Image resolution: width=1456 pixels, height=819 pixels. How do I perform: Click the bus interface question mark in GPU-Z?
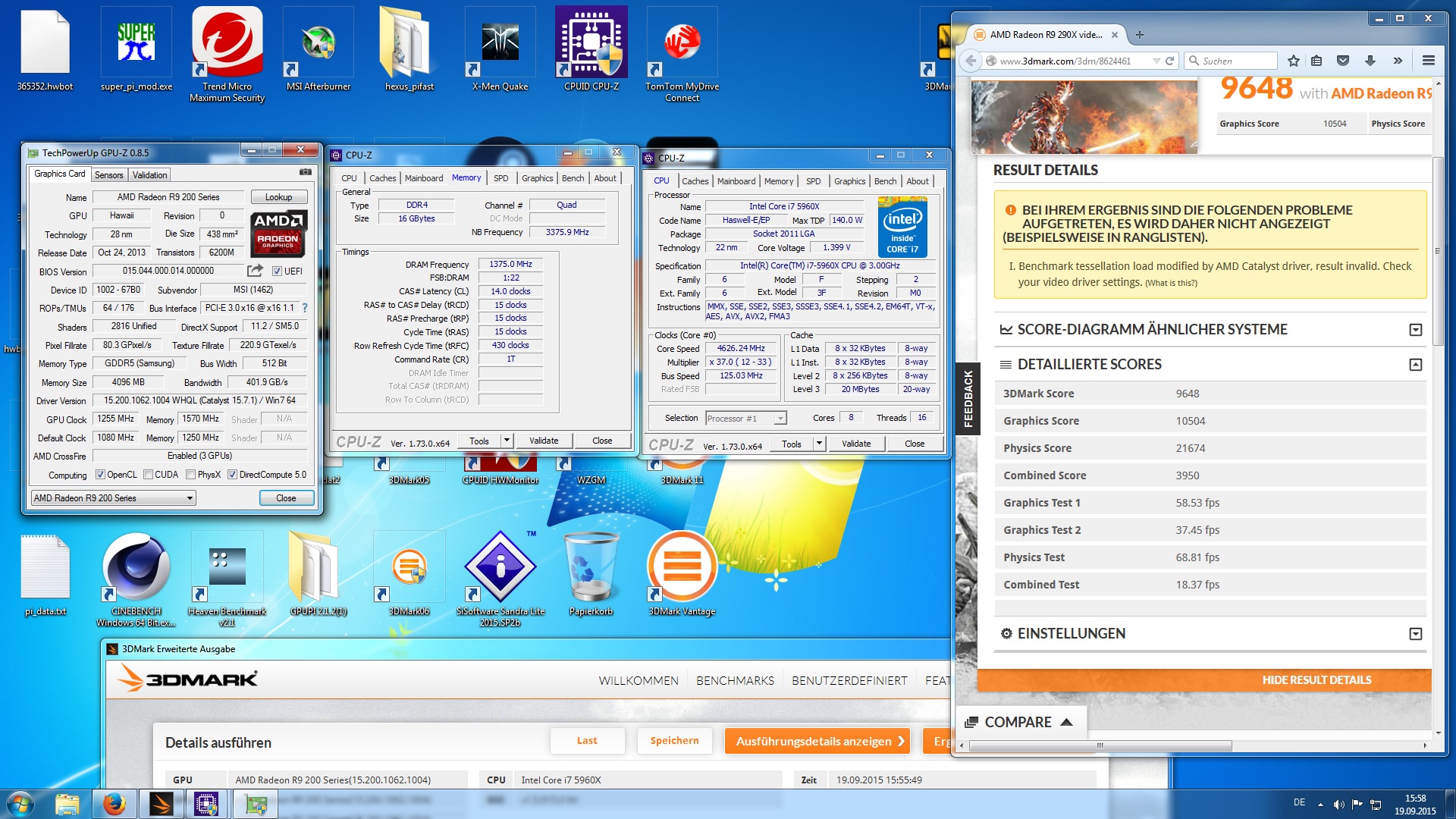(305, 308)
